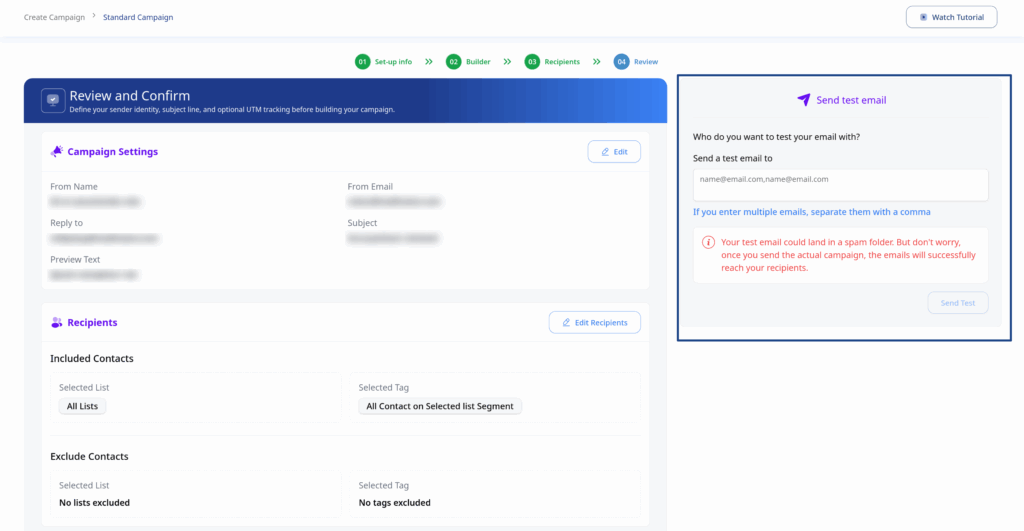Go to the Builder step
Image resolution: width=1024 pixels, height=531 pixels.
pyautogui.click(x=478, y=62)
